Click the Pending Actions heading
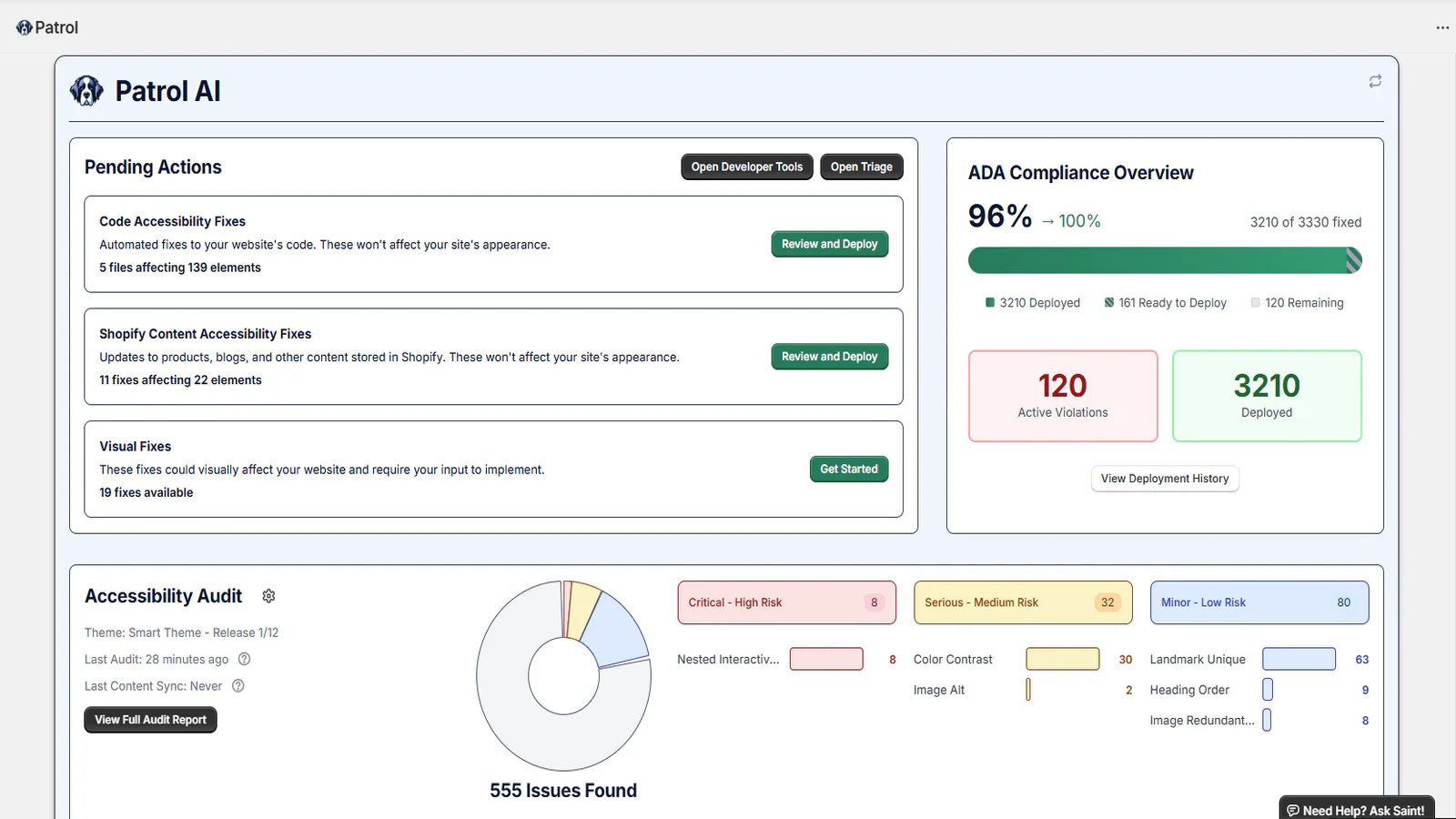This screenshot has width=1456, height=819. pyautogui.click(x=153, y=167)
